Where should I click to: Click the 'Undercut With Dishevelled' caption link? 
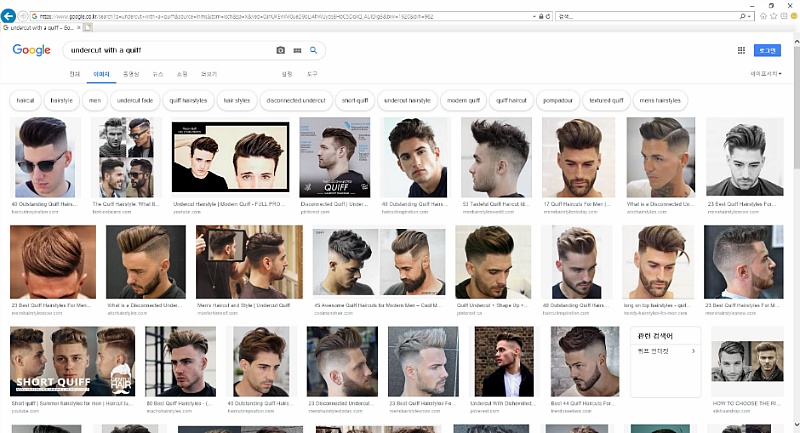pyautogui.click(x=503, y=403)
